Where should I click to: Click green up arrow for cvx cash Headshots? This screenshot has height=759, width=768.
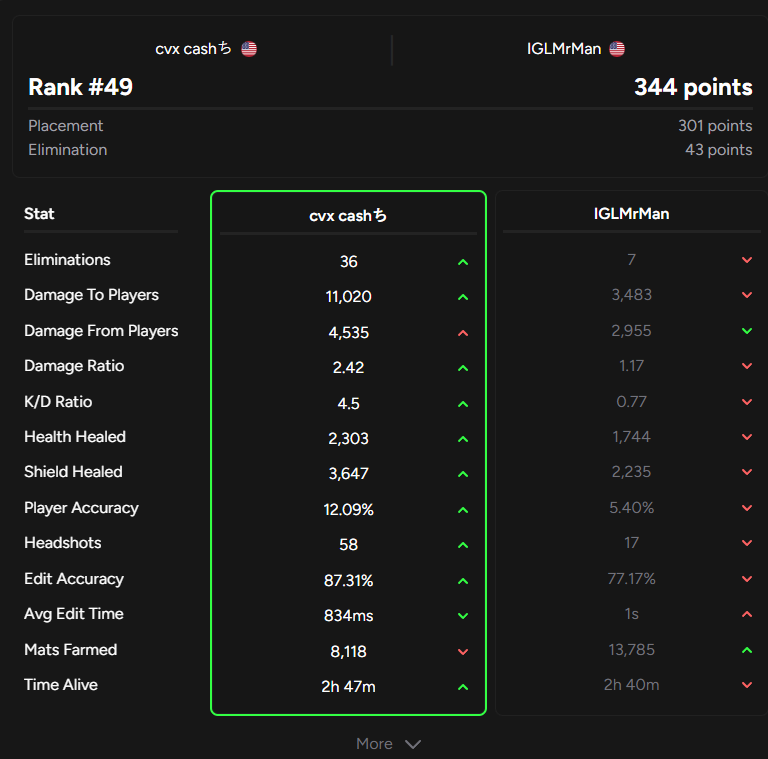(463, 545)
